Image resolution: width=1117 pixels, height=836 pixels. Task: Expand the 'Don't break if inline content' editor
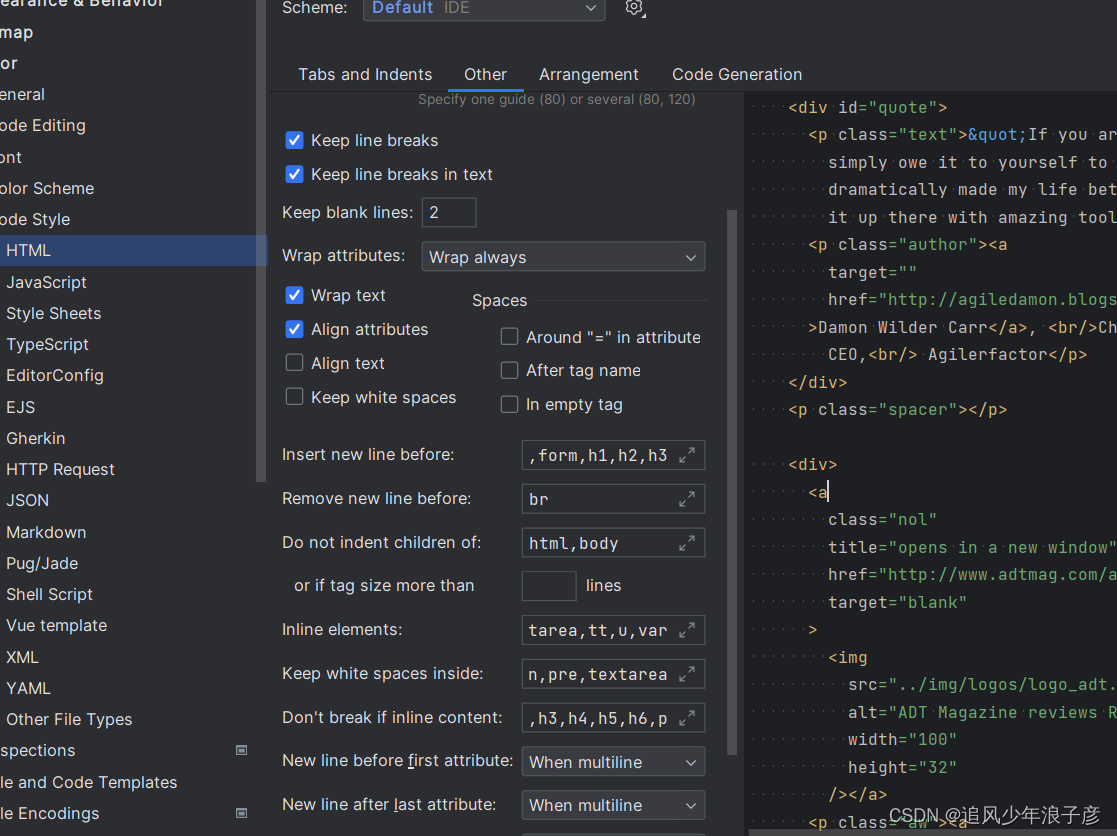687,717
